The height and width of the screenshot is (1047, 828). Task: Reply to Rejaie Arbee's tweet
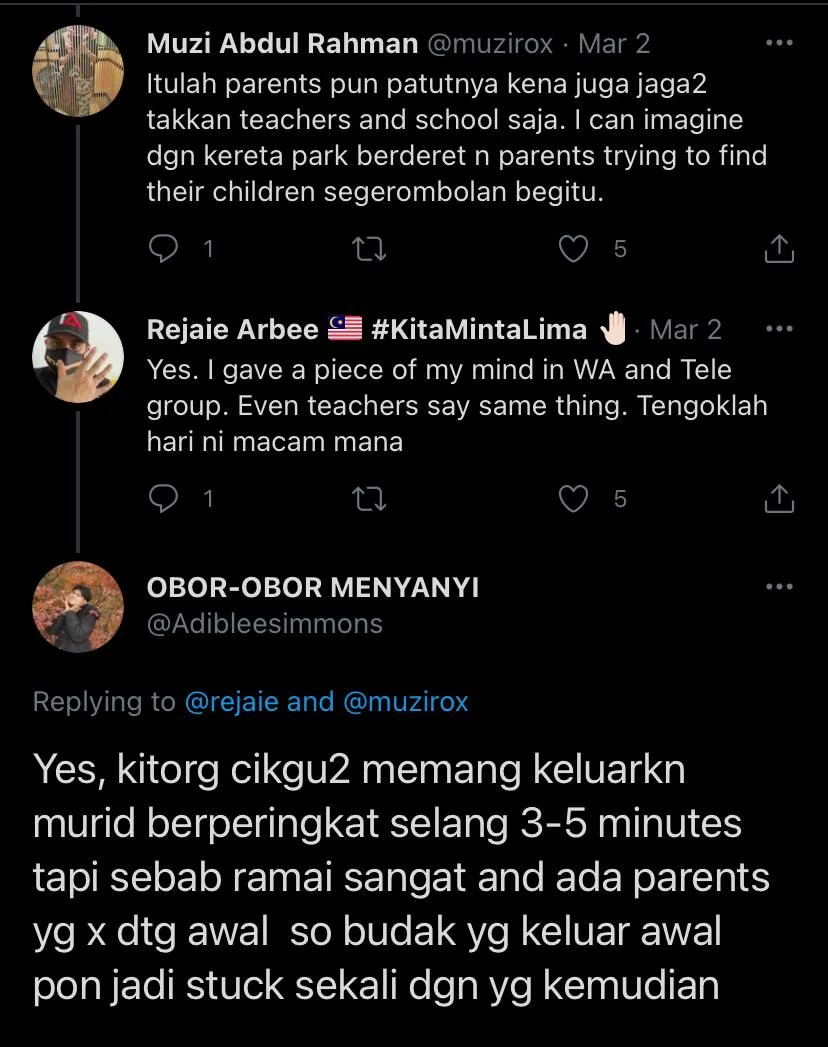coord(162,498)
